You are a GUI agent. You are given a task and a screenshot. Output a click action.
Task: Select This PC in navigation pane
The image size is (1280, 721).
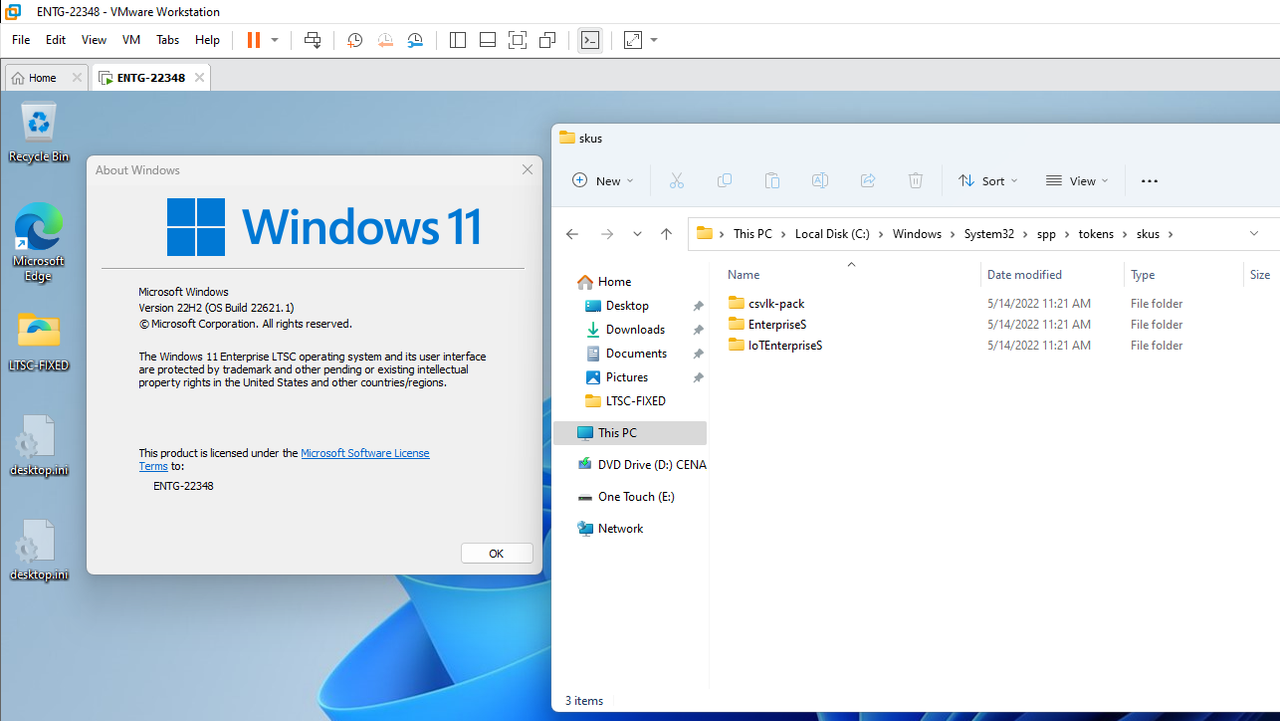pyautogui.click(x=630, y=433)
